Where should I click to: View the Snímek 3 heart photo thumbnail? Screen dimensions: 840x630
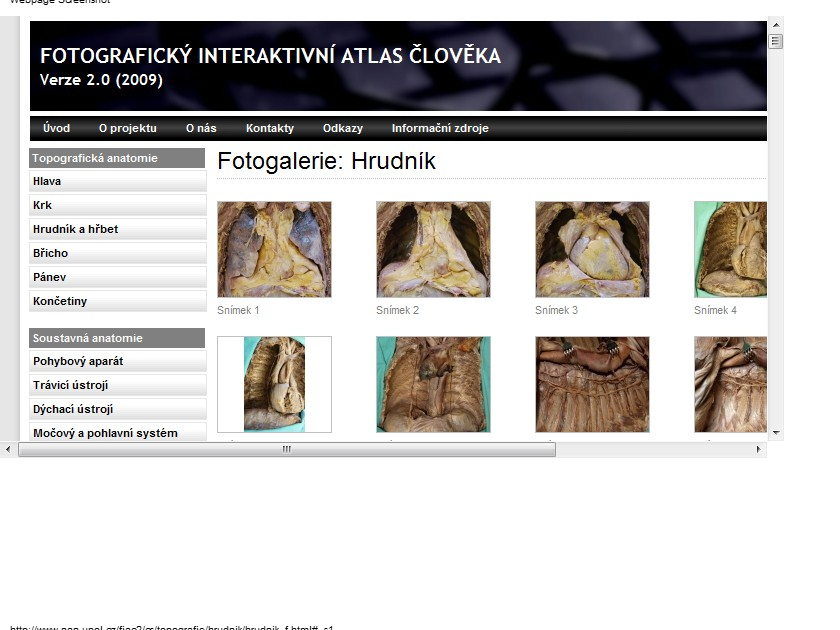[592, 249]
